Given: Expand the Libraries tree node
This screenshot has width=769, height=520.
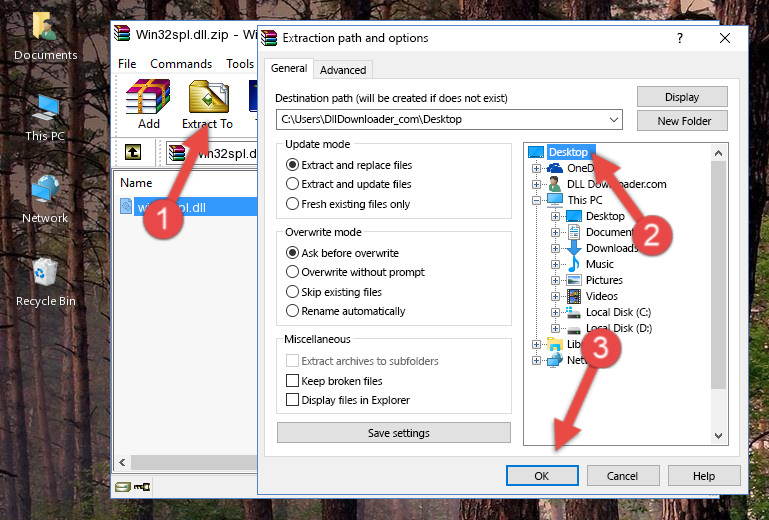Looking at the screenshot, I should point(537,344).
